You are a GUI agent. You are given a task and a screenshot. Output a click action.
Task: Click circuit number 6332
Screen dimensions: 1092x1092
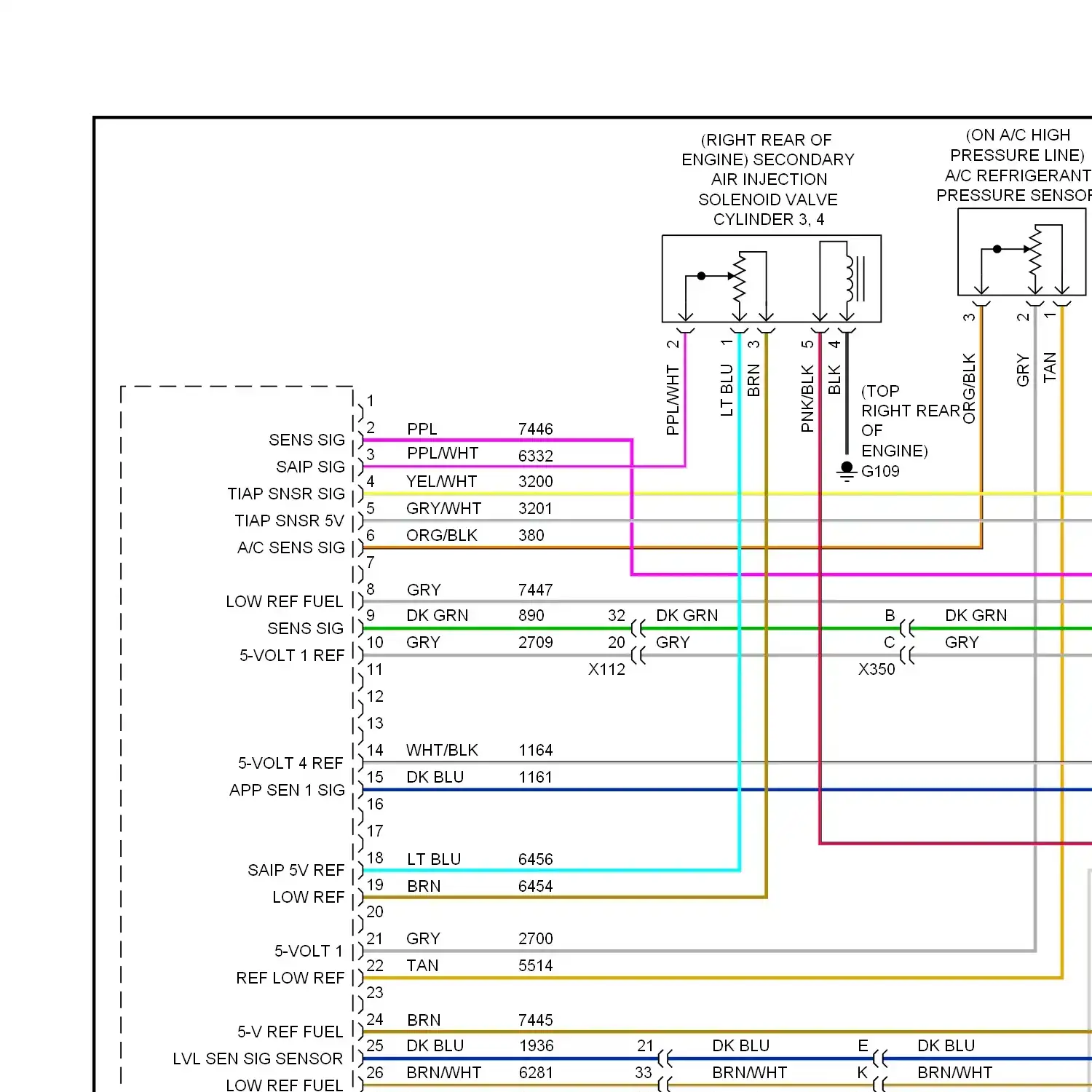point(535,456)
